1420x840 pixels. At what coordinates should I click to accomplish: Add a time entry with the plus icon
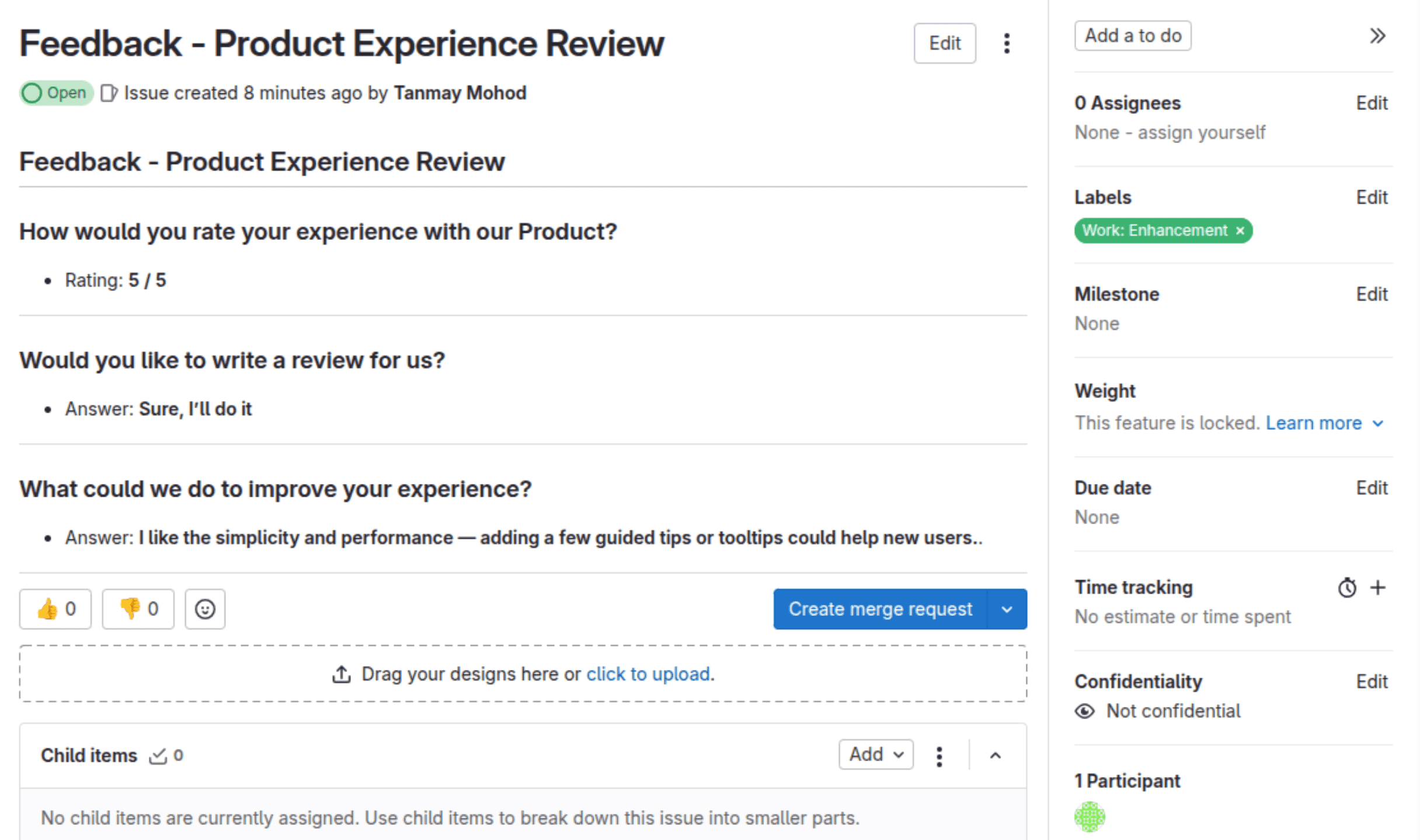tap(1378, 587)
